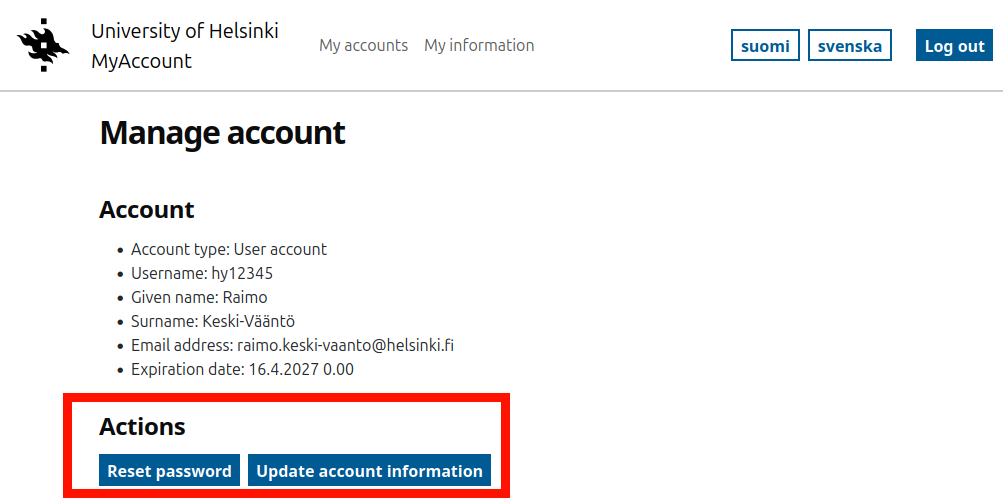
Task: Click the MyAccount site name in header
Action: pos(141,61)
